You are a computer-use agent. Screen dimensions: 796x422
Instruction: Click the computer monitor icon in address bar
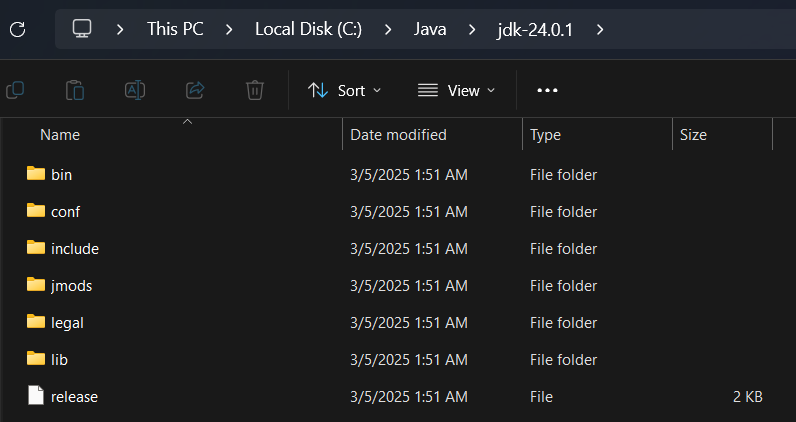[x=82, y=29]
